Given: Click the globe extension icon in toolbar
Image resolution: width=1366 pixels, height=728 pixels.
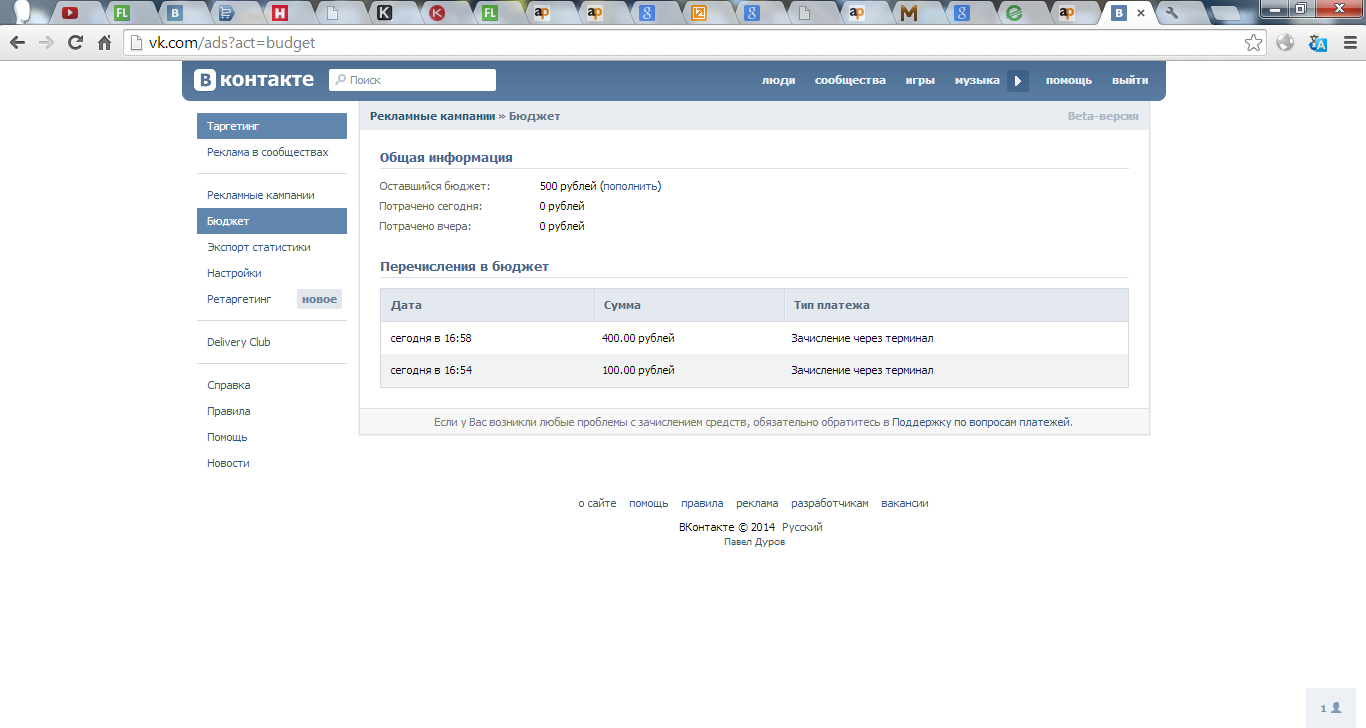Looking at the screenshot, I should (1286, 43).
